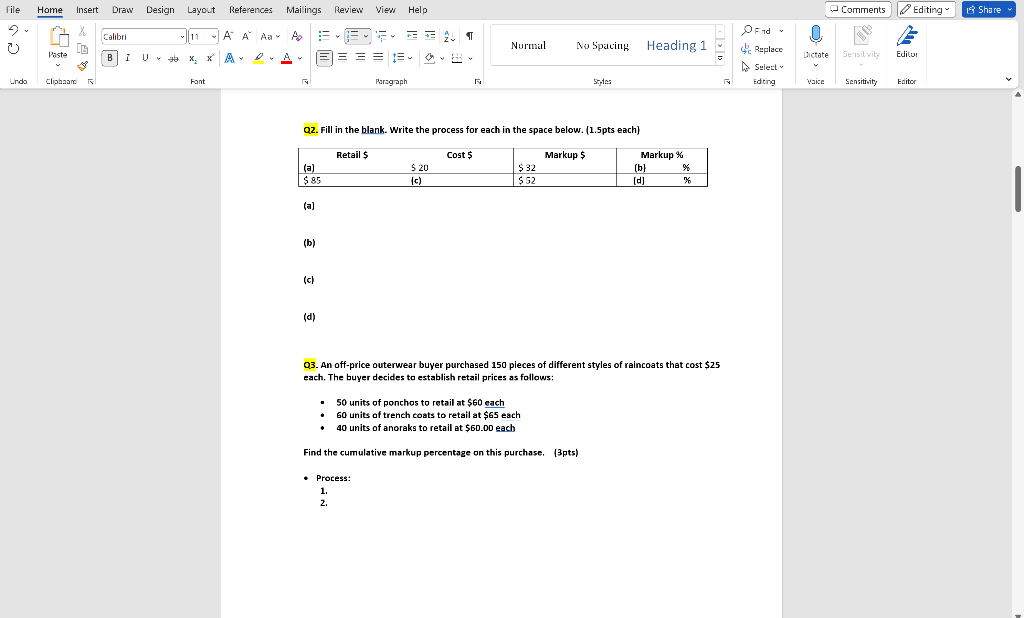This screenshot has height=618, width=1024.
Task: Click the Share button
Action: 987,9
